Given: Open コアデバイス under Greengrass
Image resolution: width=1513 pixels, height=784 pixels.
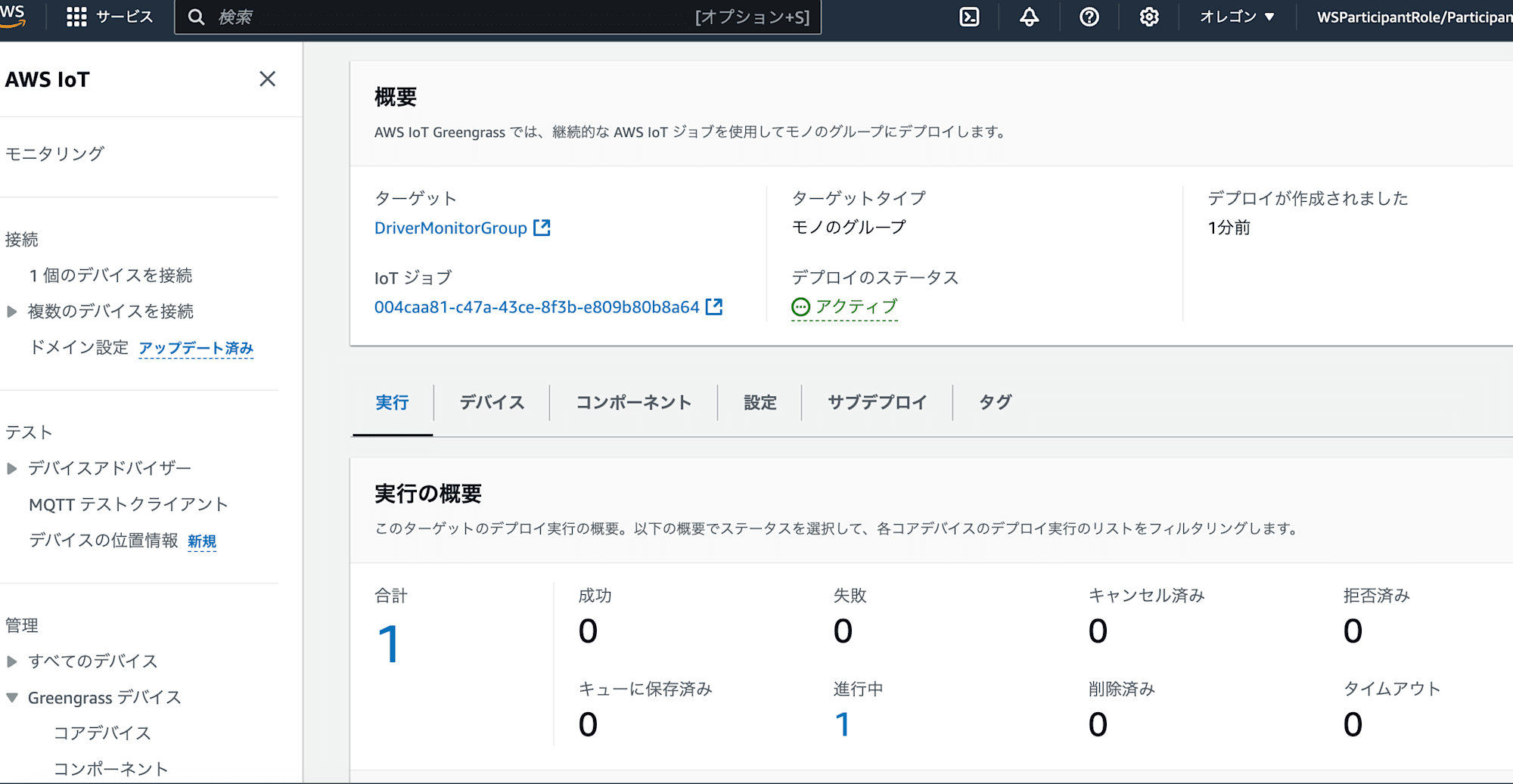Looking at the screenshot, I should click(102, 733).
